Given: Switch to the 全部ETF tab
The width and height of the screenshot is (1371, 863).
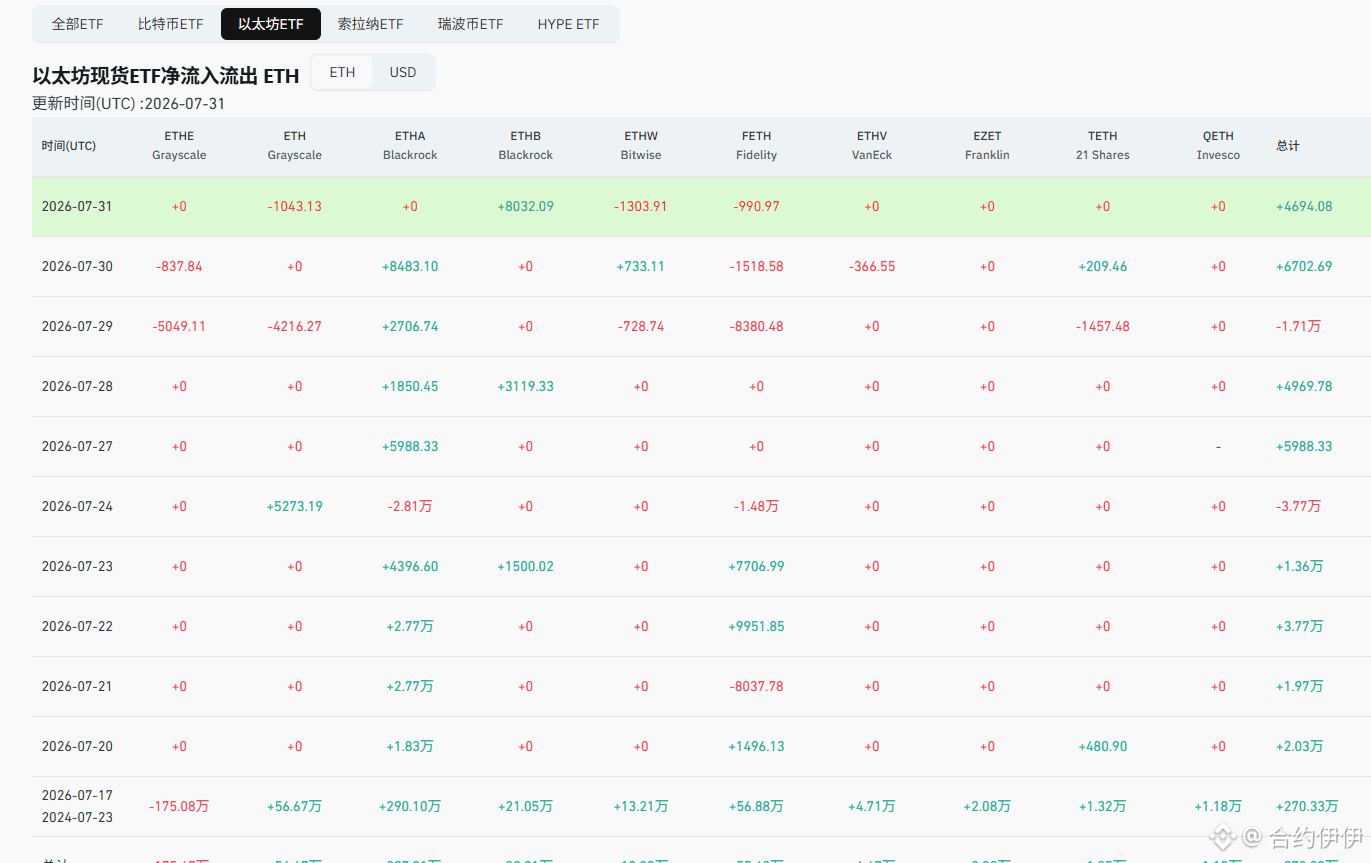Looking at the screenshot, I should coord(77,24).
